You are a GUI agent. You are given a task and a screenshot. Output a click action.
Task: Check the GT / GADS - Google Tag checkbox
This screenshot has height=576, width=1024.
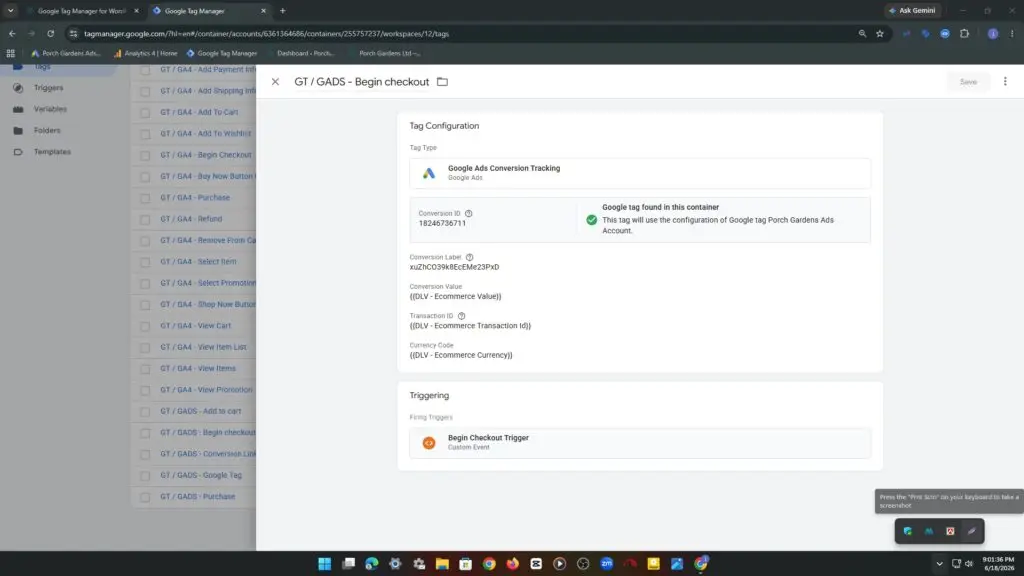pos(145,475)
